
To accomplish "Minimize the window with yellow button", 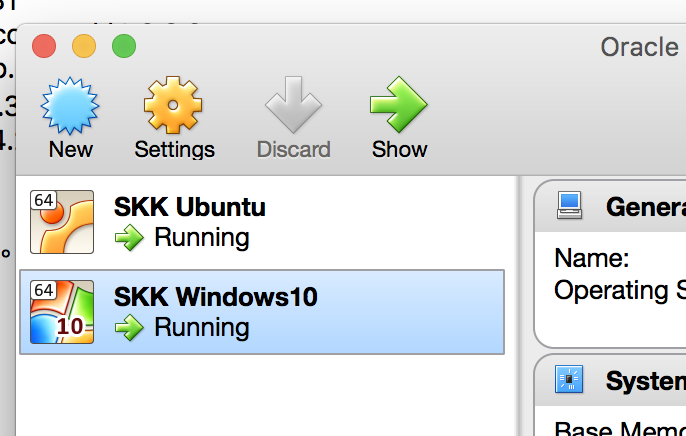I will (x=84, y=46).
